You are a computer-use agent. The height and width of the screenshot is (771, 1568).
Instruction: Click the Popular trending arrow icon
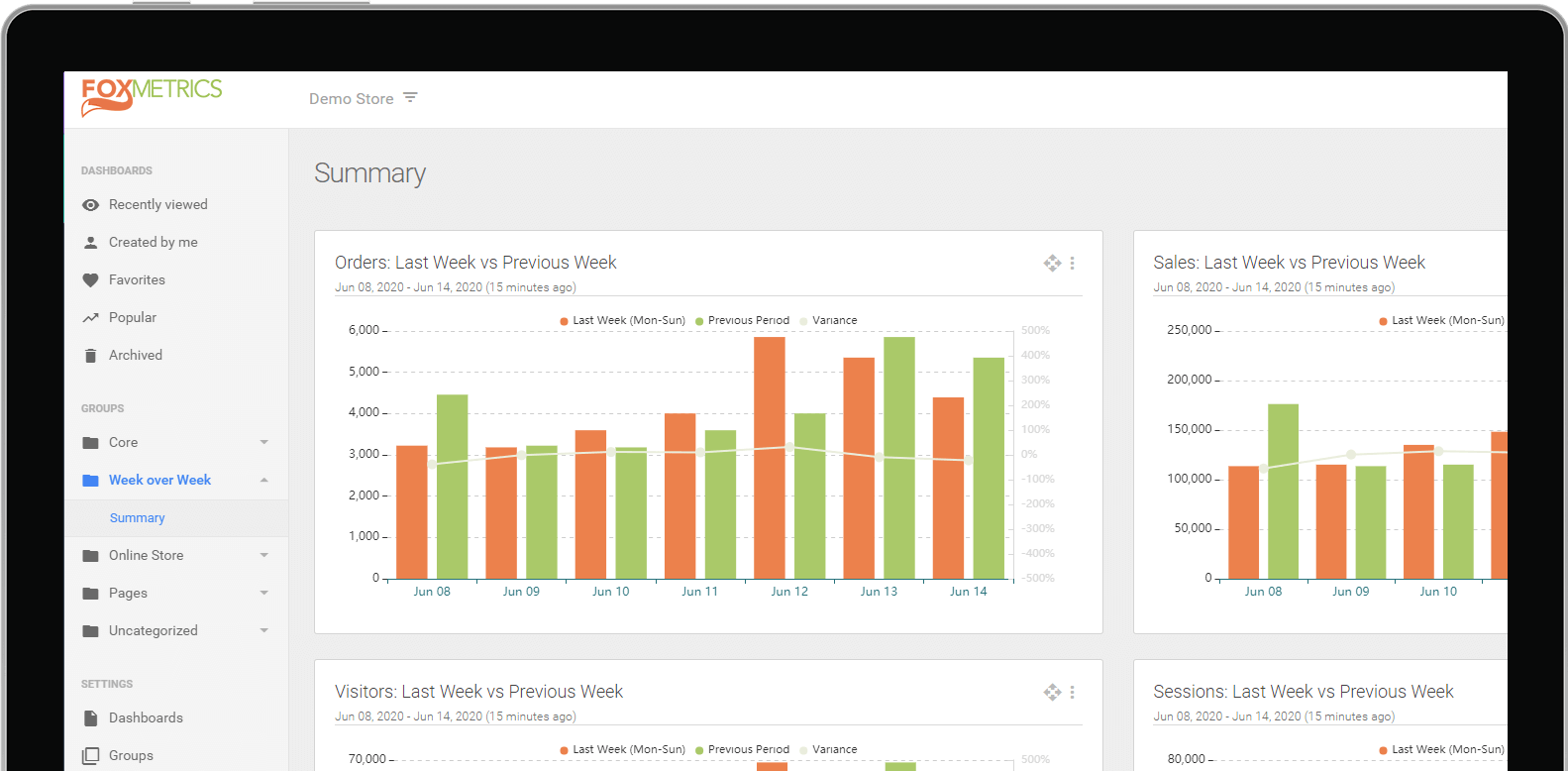tap(90, 318)
